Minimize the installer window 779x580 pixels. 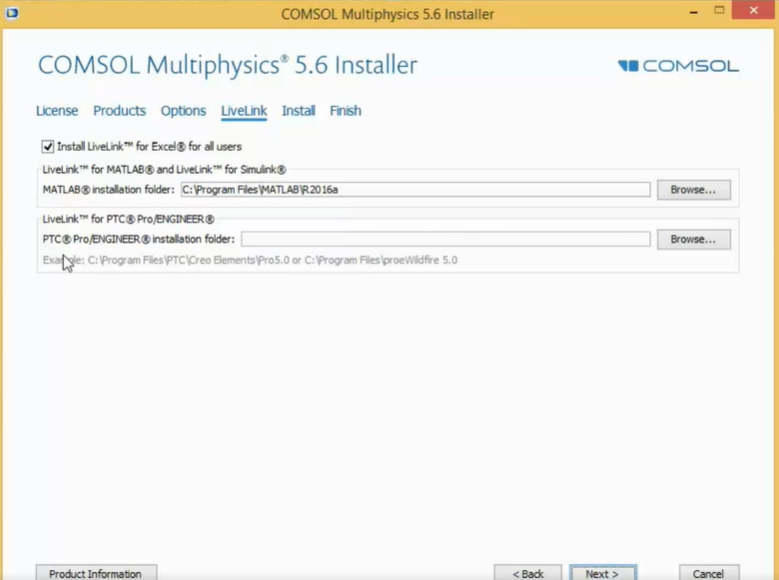click(x=694, y=12)
